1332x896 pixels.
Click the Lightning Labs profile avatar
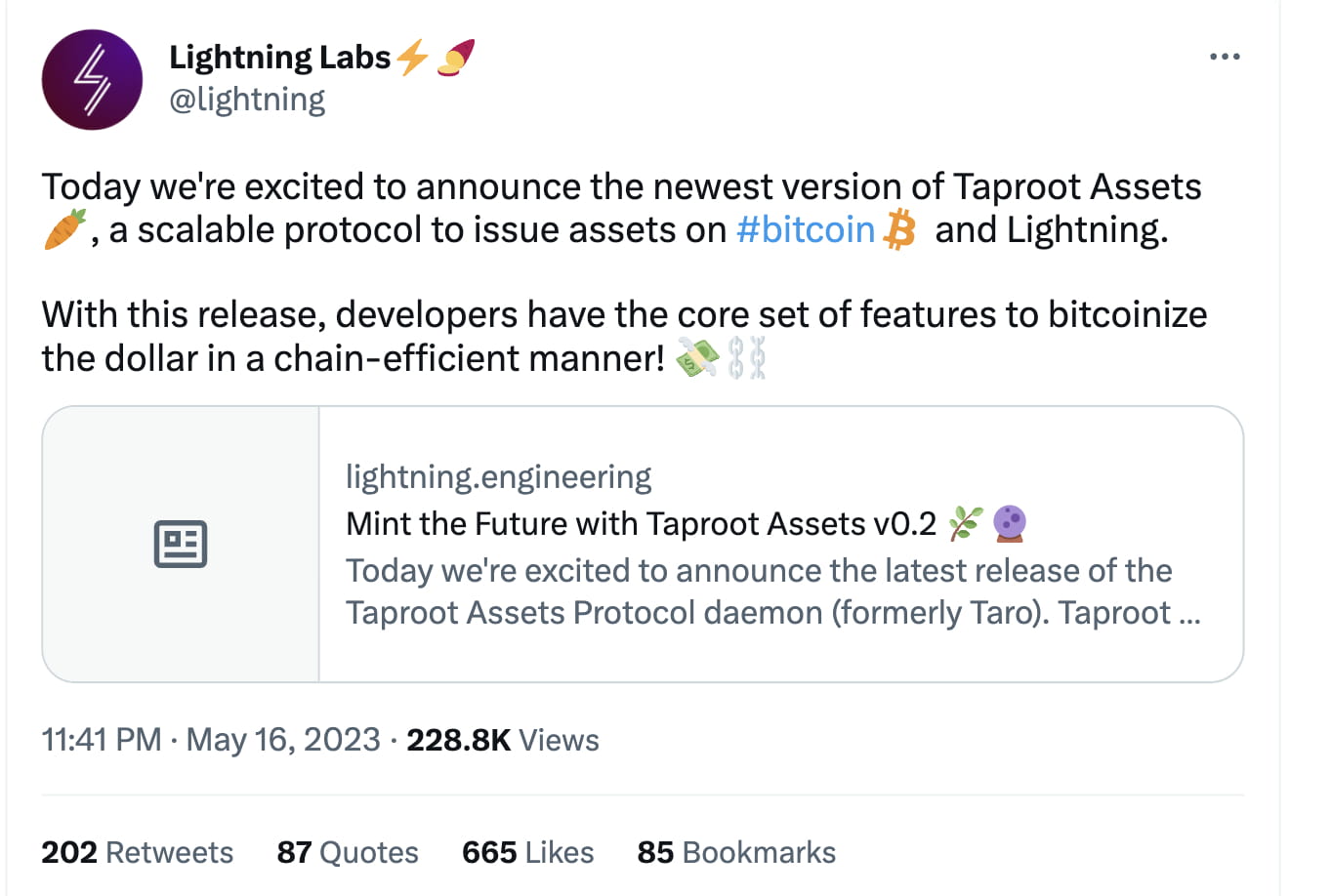coord(92,80)
